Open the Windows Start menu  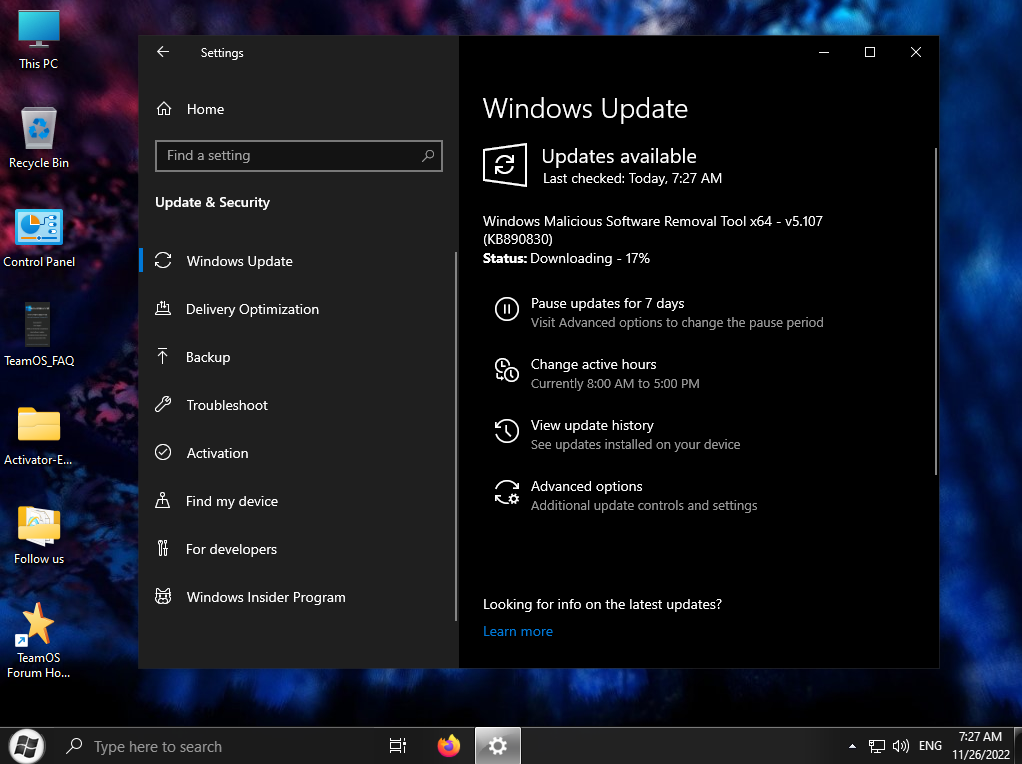point(27,746)
